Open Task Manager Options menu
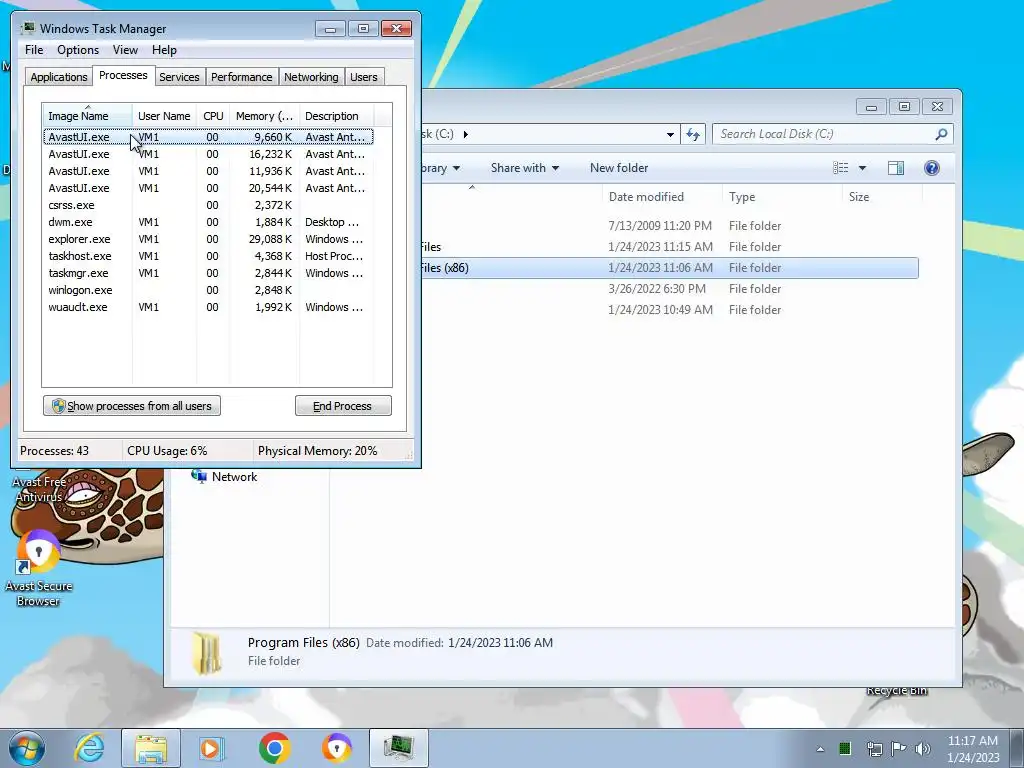 [x=78, y=50]
